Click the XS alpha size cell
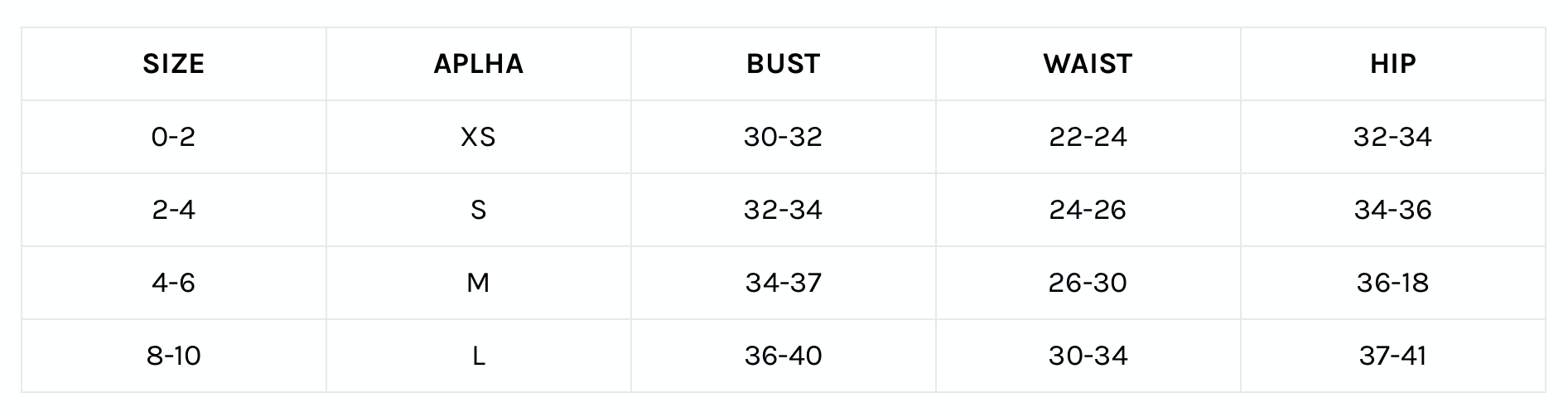Image resolution: width=1568 pixels, height=417 pixels. pos(478,137)
